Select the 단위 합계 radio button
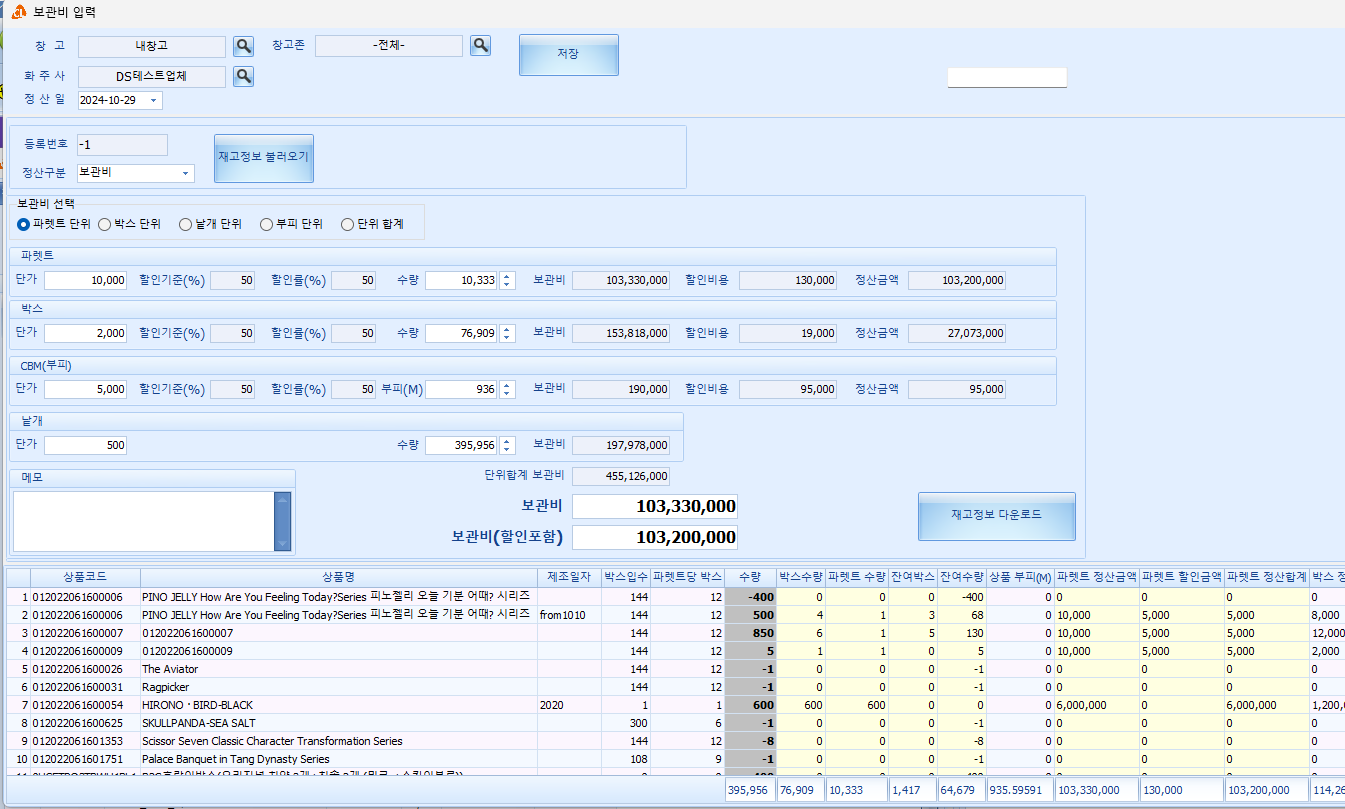1345x809 pixels. [347, 224]
